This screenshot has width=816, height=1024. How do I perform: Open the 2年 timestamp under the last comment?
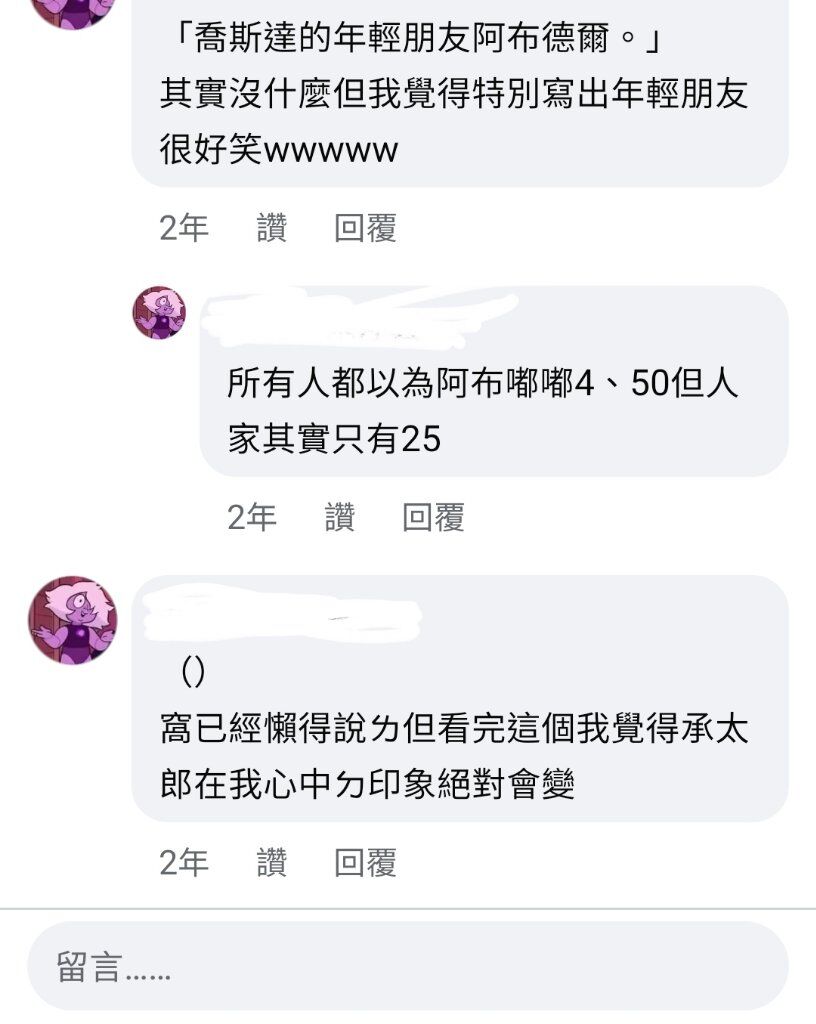pyautogui.click(x=184, y=862)
